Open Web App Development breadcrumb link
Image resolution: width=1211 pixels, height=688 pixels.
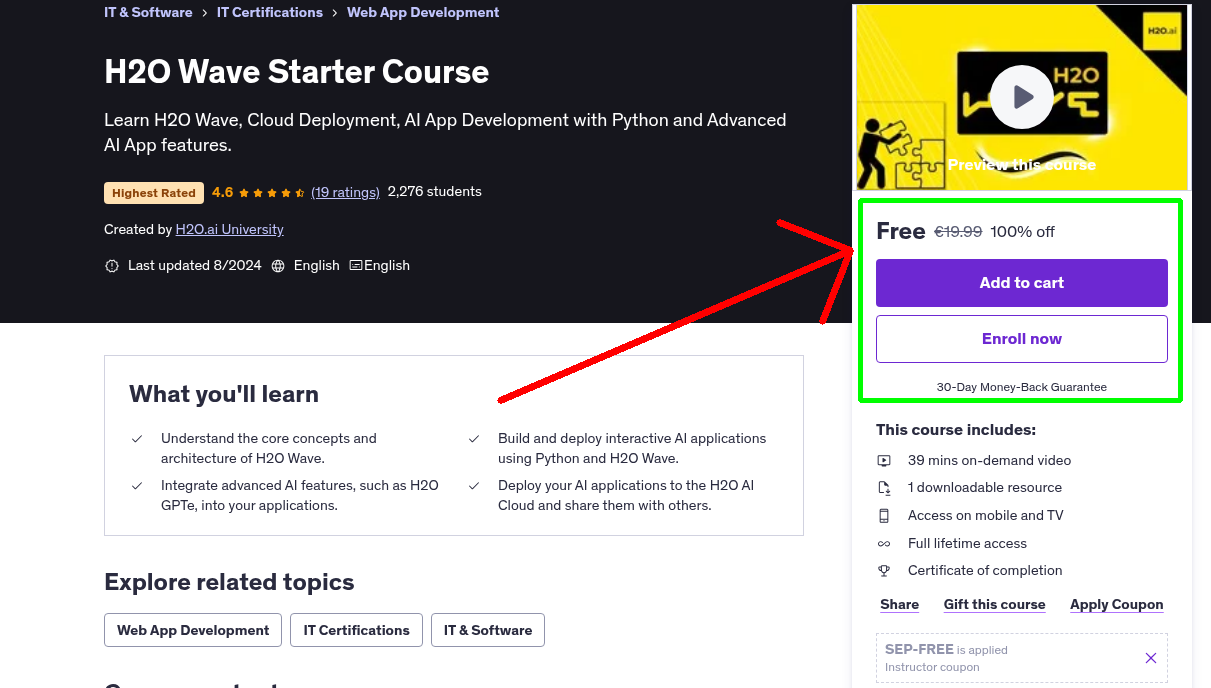tap(423, 12)
